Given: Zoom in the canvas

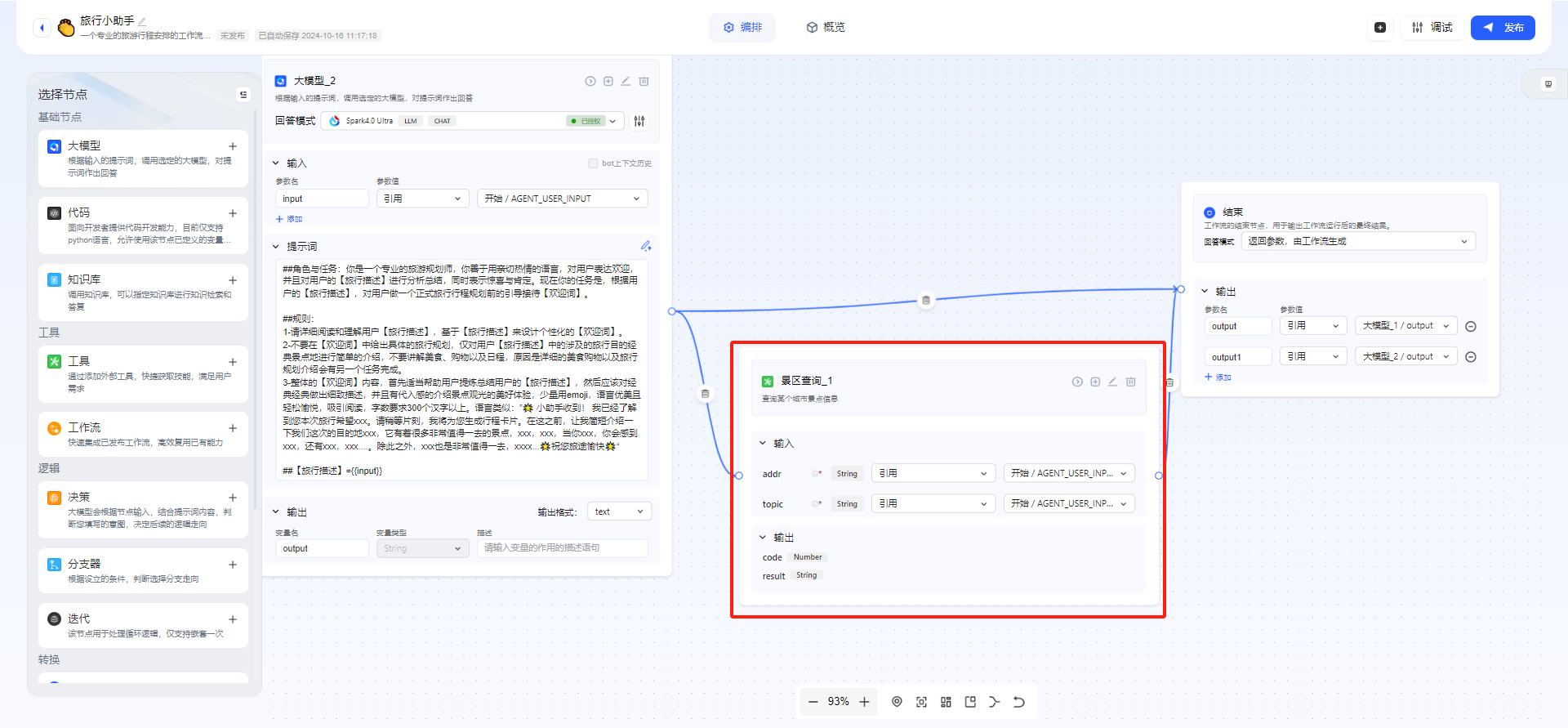Looking at the screenshot, I should (x=864, y=702).
